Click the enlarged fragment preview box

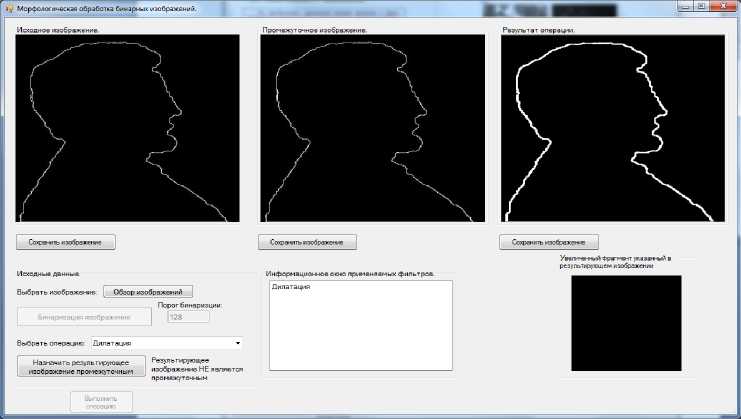click(626, 323)
